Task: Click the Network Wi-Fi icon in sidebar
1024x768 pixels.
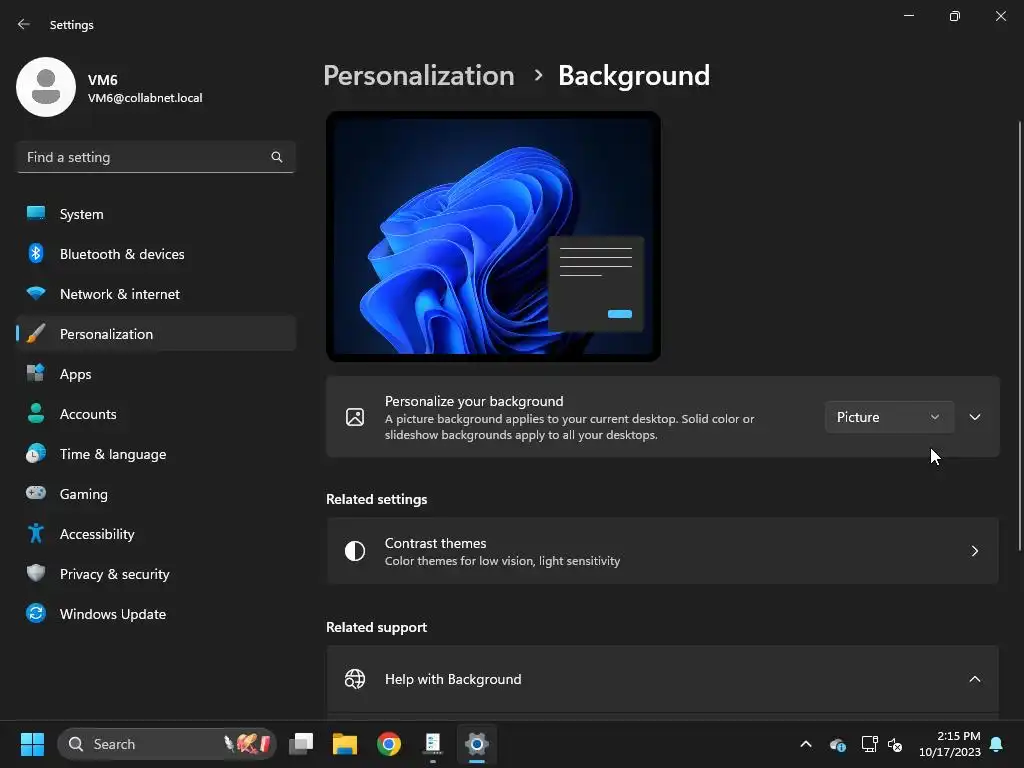Action: click(x=36, y=293)
